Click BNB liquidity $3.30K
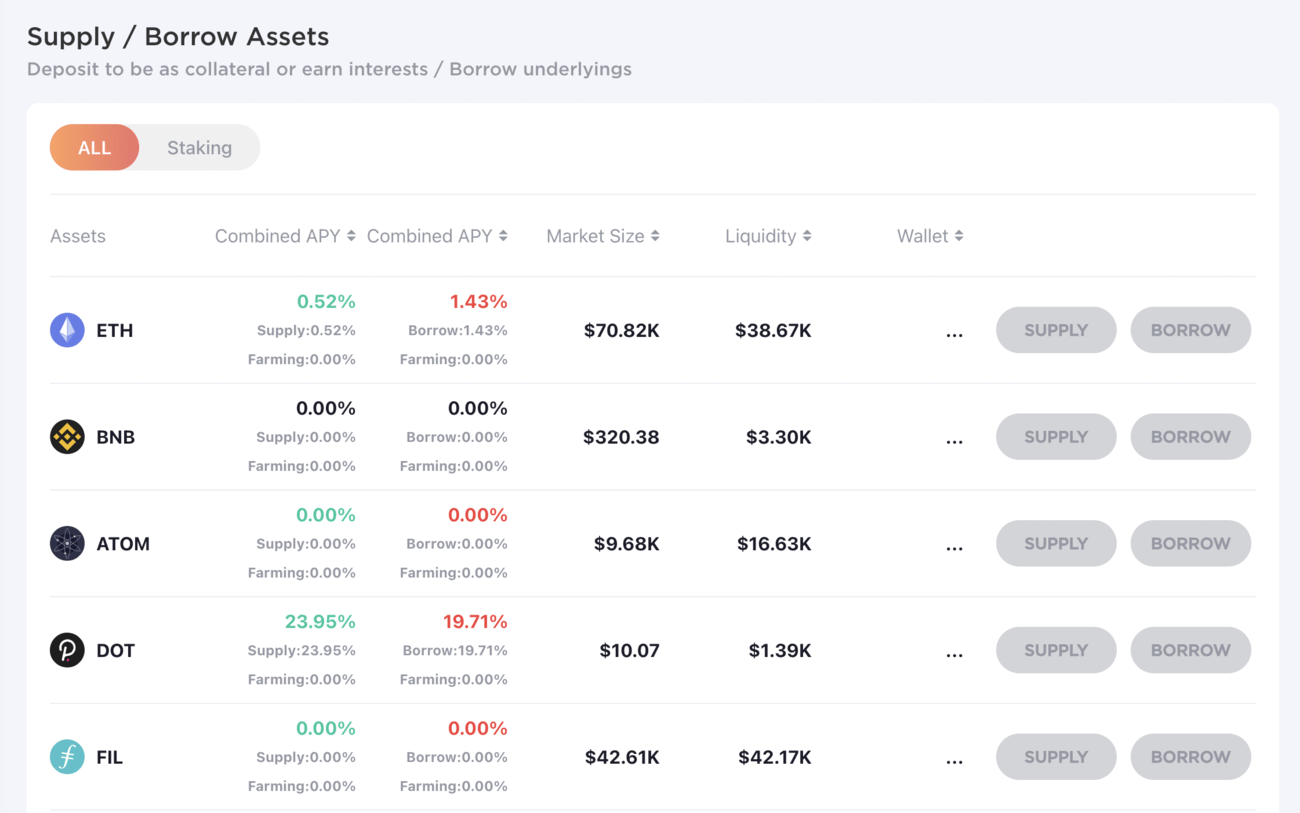This screenshot has width=1300, height=813. (779, 437)
